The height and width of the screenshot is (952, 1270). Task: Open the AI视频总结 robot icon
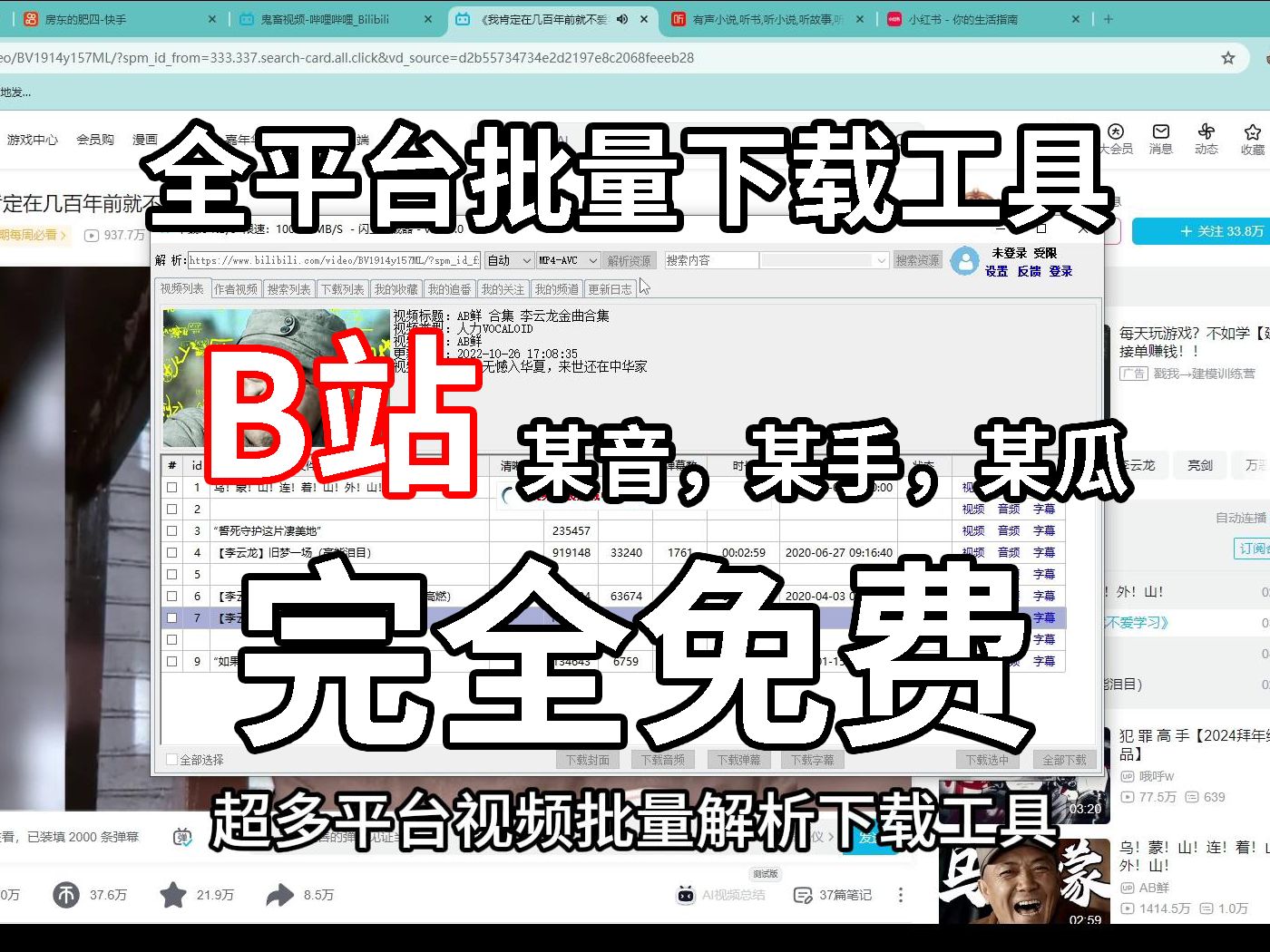point(686,895)
